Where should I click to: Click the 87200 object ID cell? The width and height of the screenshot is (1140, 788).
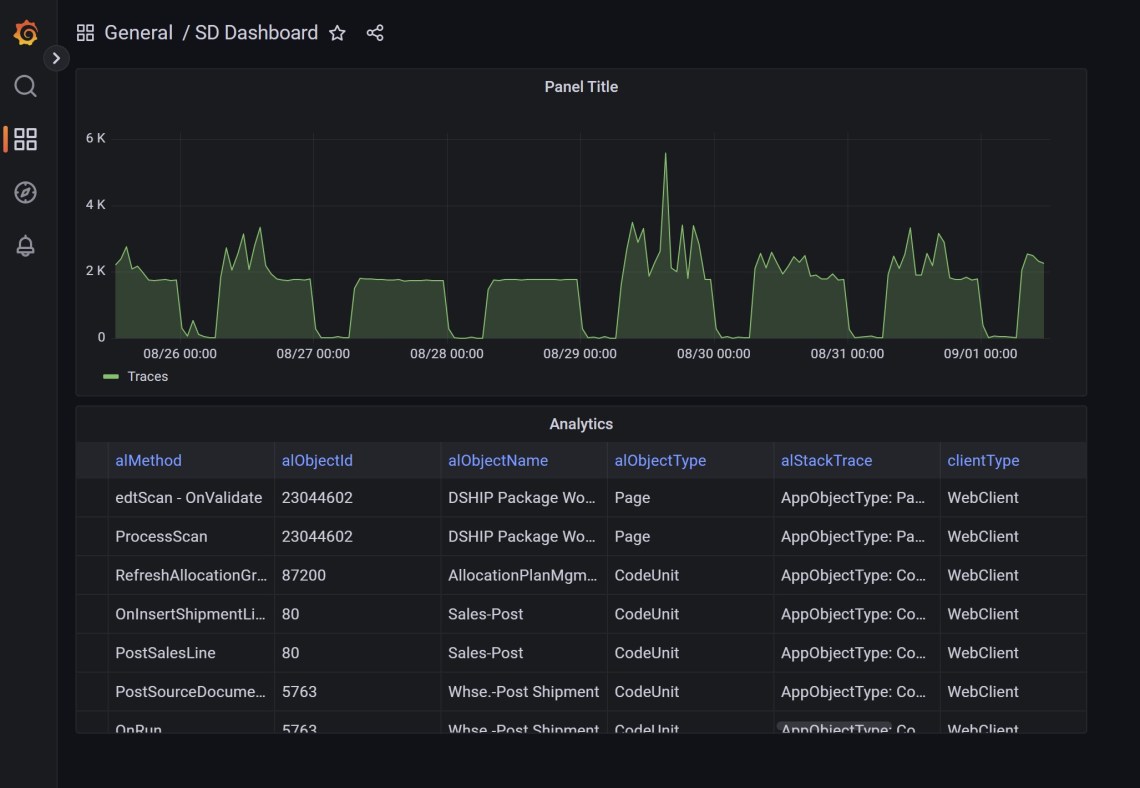tap(357, 575)
